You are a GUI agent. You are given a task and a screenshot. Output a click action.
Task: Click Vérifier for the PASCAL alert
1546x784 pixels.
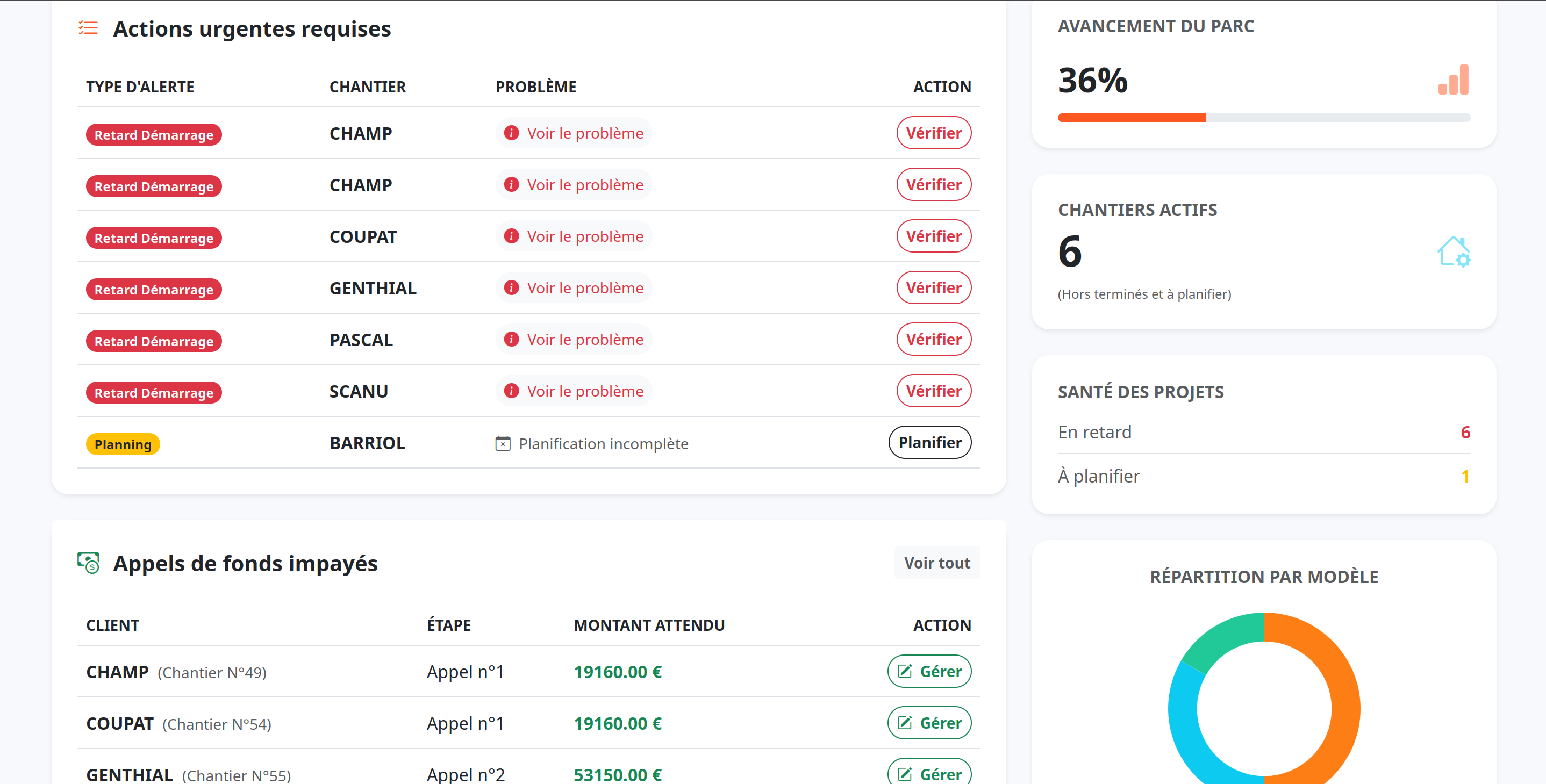pyautogui.click(x=934, y=340)
